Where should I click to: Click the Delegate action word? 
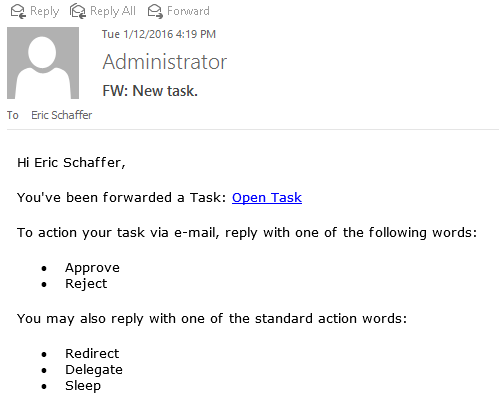(x=94, y=370)
